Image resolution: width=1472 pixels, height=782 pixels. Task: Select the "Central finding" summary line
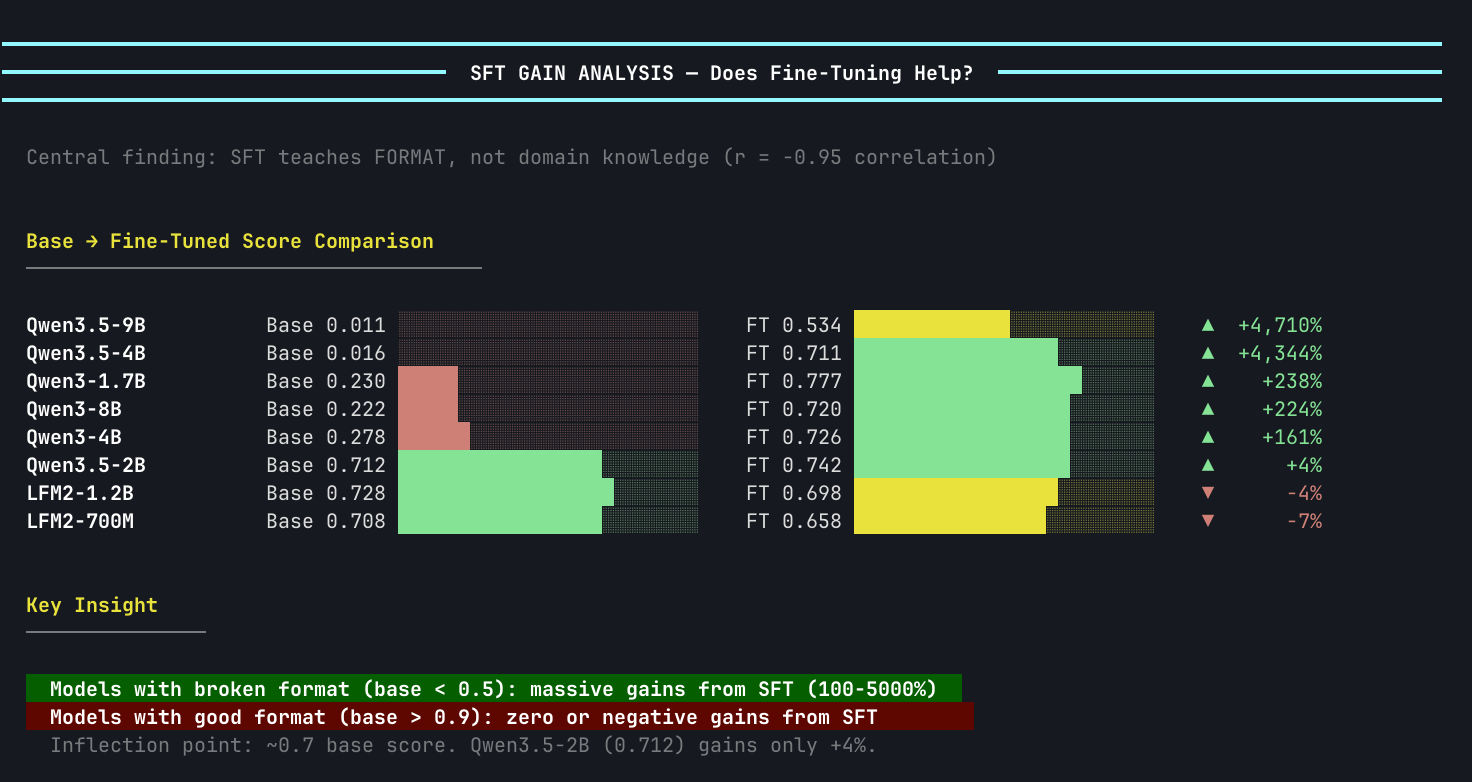tap(512, 157)
